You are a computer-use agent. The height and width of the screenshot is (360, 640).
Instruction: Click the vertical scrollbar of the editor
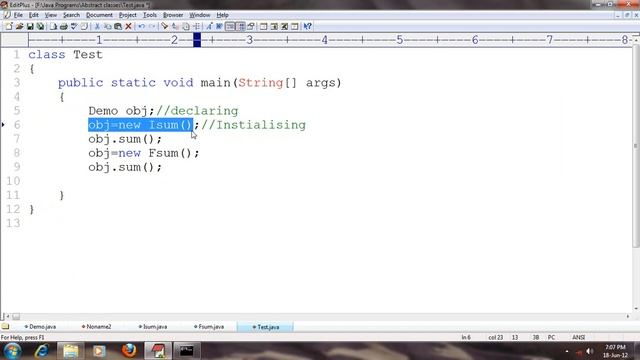coord(636,145)
